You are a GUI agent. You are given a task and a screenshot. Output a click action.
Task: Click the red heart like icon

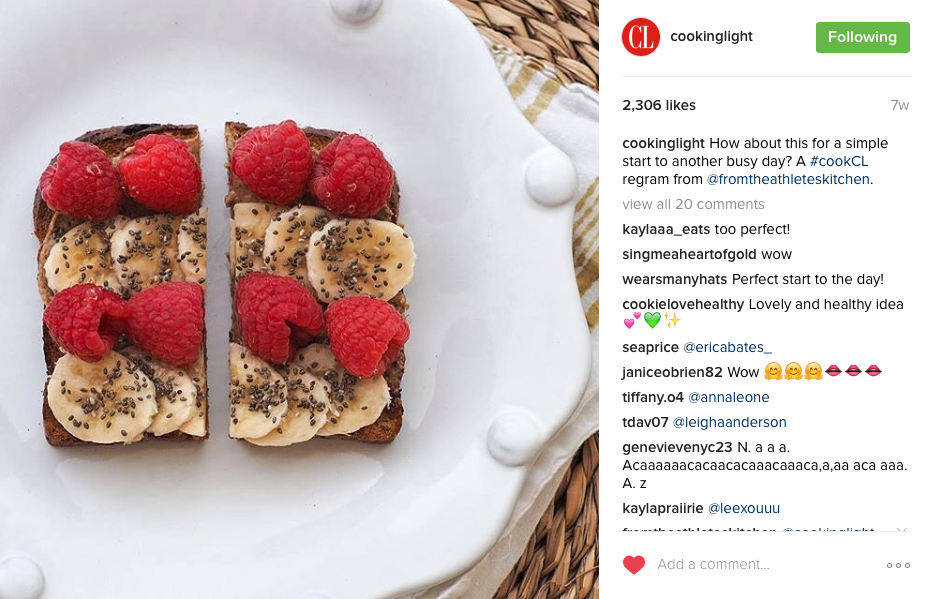point(634,564)
